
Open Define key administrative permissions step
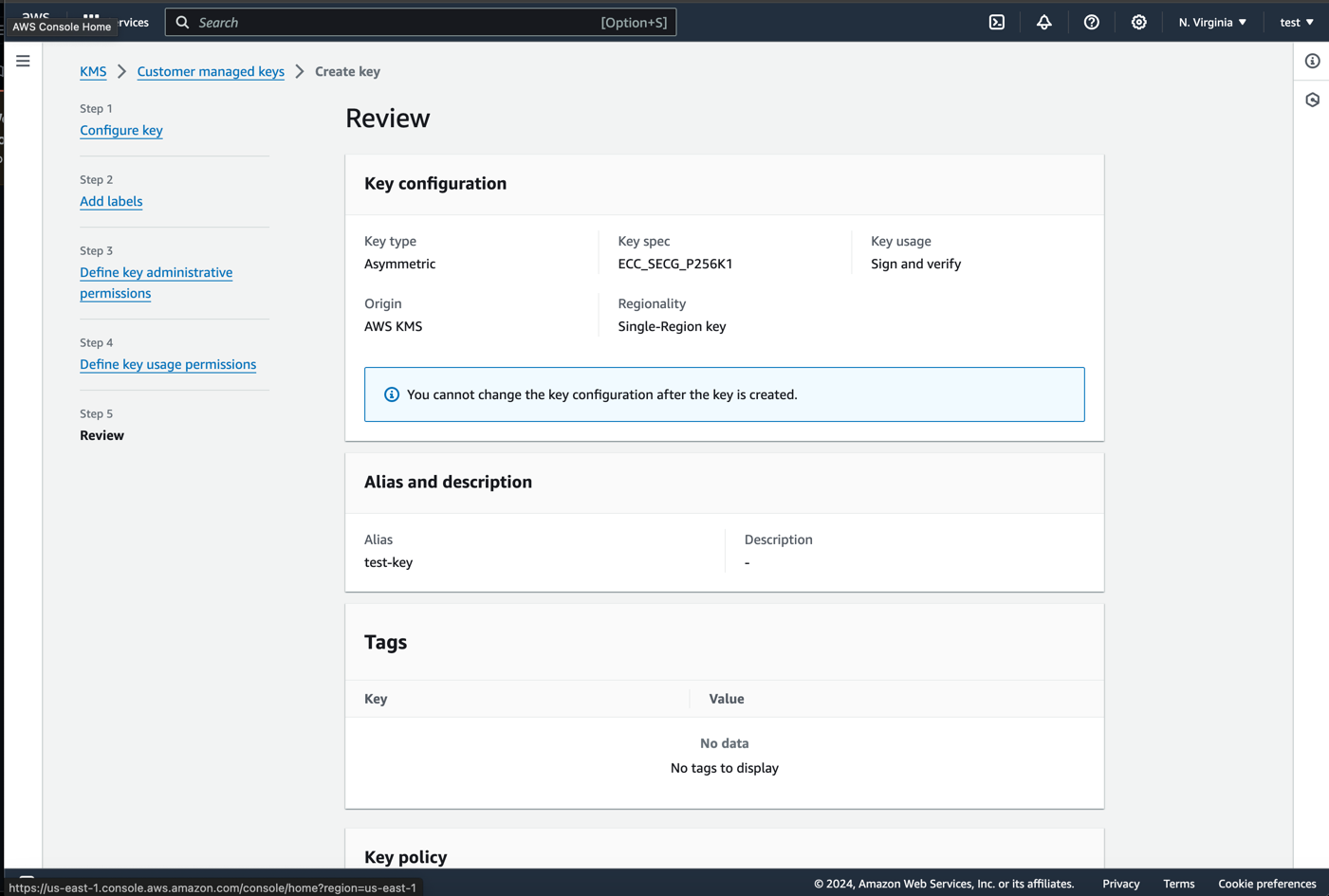point(156,283)
